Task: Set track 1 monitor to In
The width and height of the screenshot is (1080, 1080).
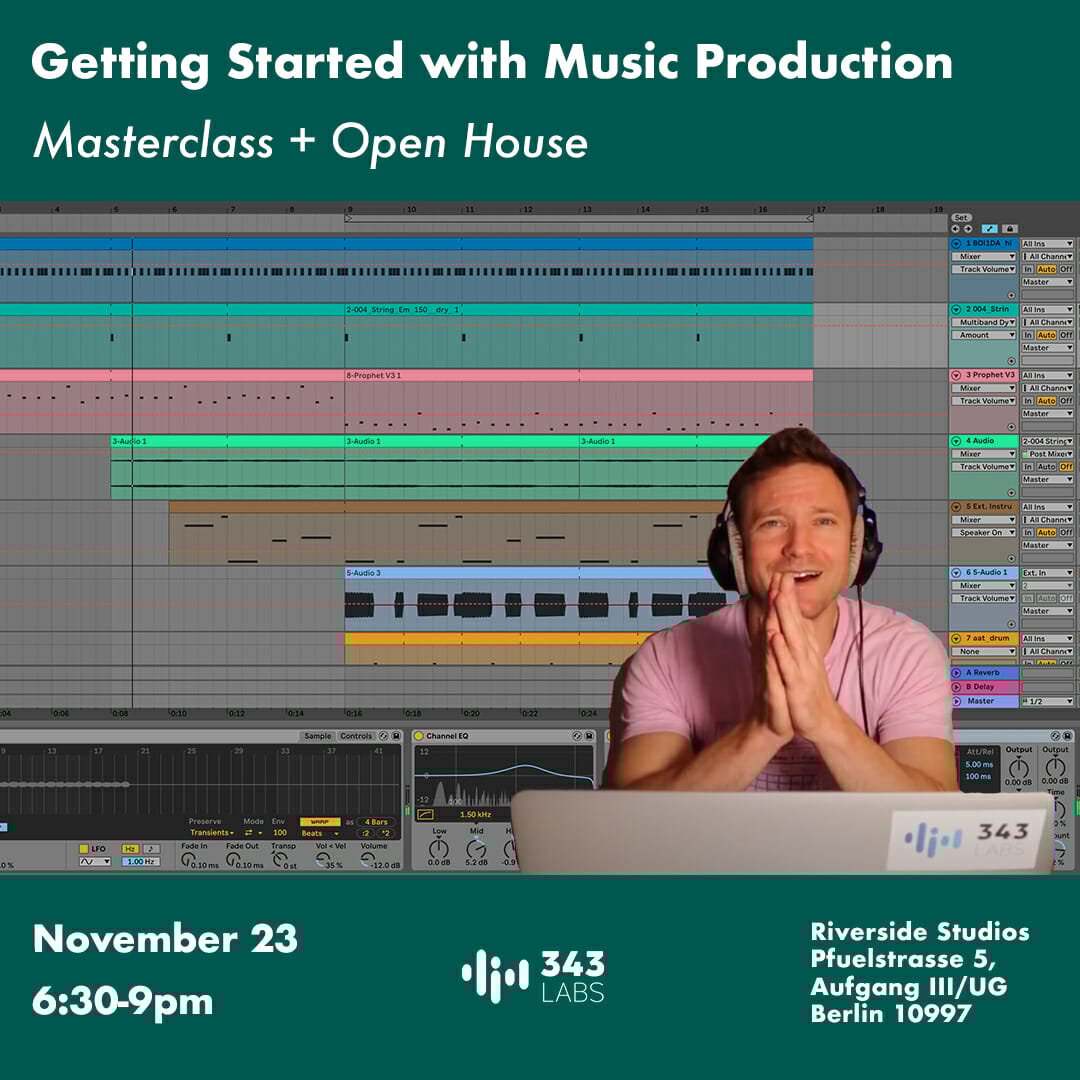Action: pos(1028,269)
